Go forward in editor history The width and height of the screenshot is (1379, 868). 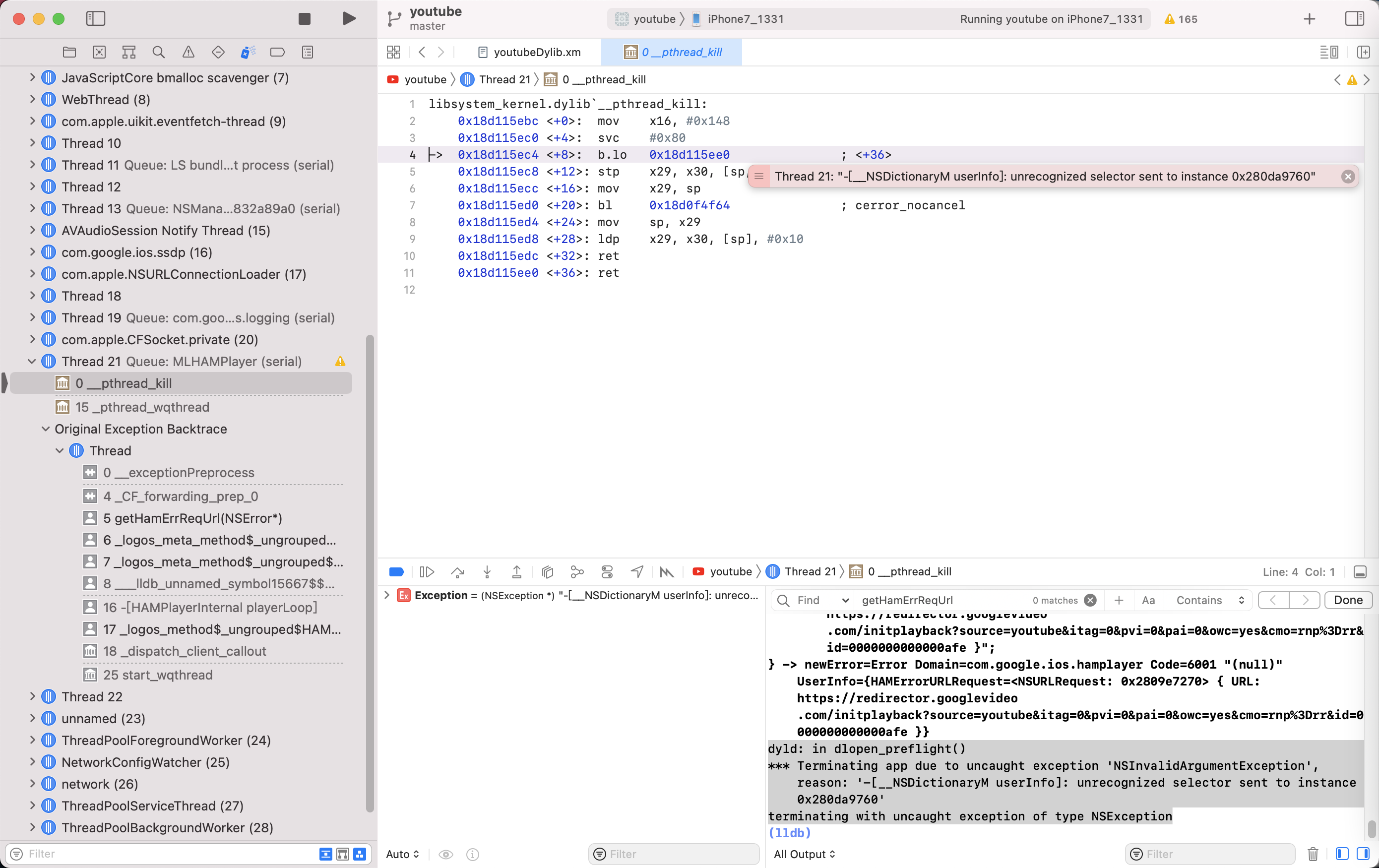coord(441,52)
